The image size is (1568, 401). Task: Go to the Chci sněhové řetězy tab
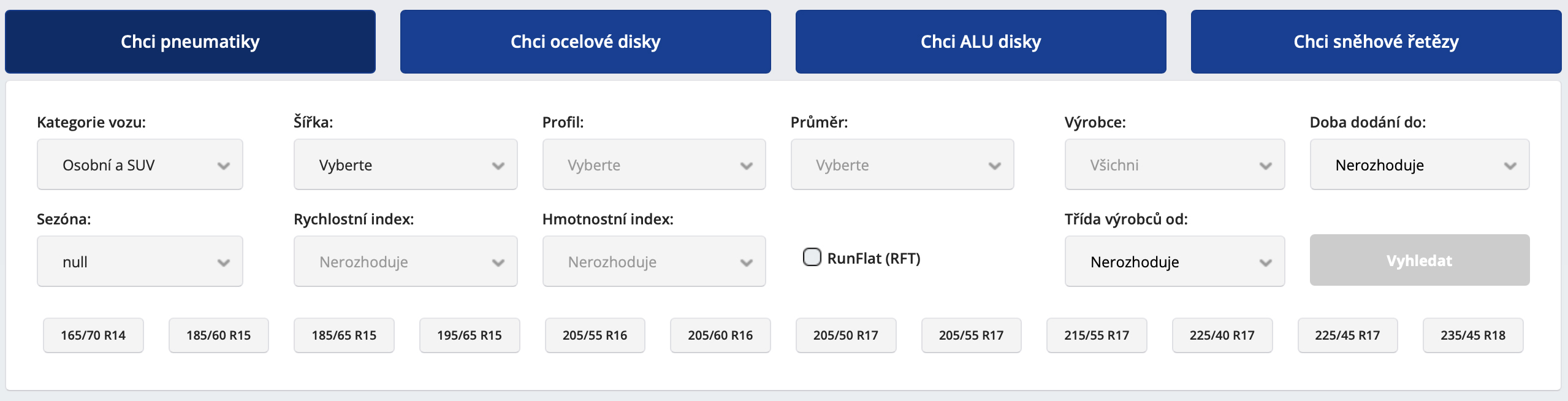pyautogui.click(x=1376, y=42)
